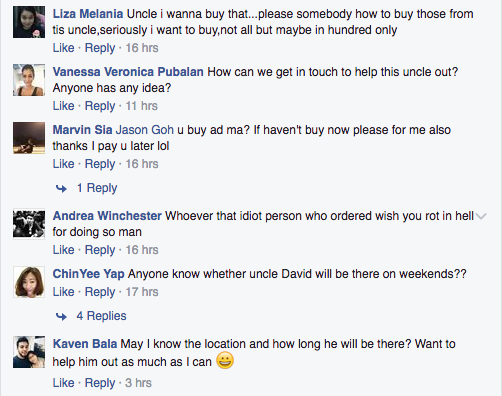
Task: Click Marvin Sia's avatar thumbnail
Action: tap(29, 138)
